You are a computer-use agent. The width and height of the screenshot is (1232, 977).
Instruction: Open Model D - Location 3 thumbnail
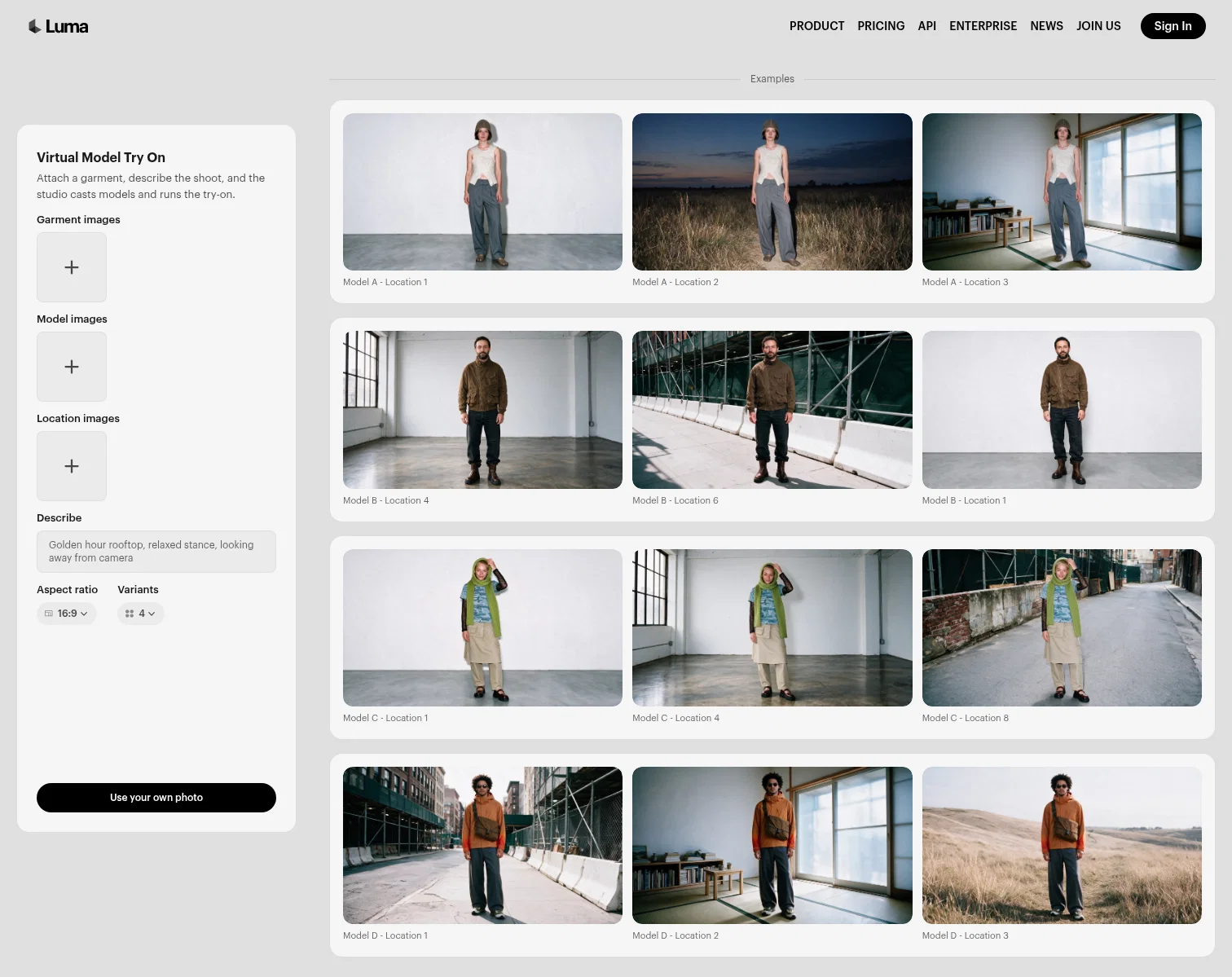(1062, 845)
